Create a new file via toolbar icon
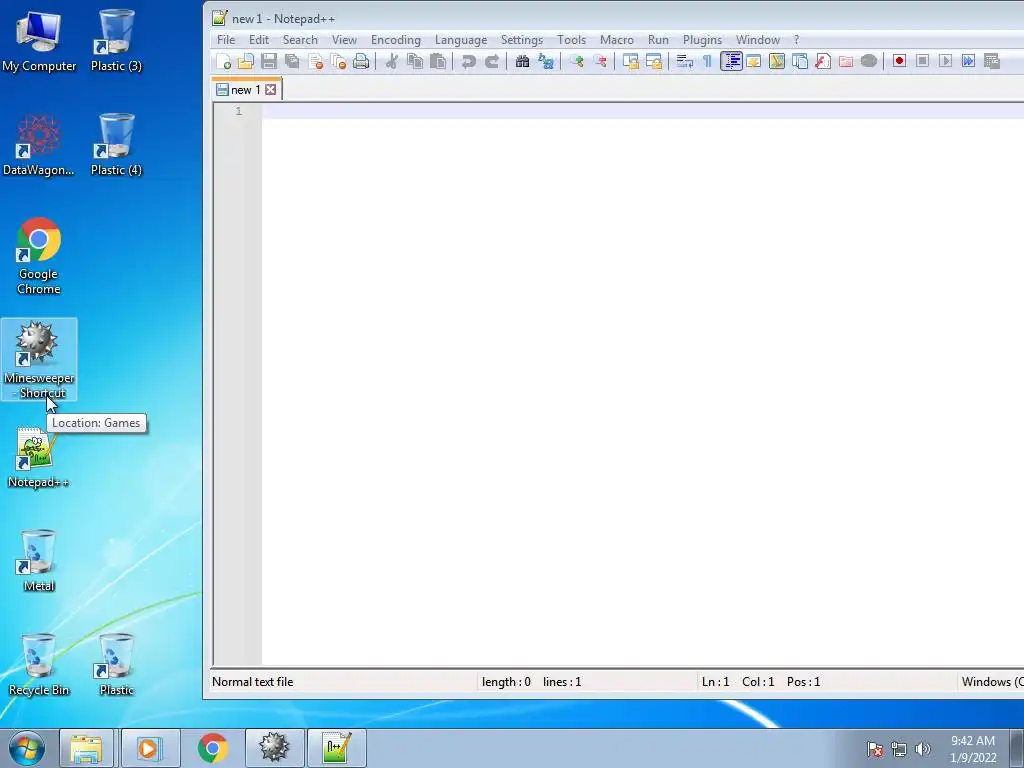 pyautogui.click(x=223, y=61)
